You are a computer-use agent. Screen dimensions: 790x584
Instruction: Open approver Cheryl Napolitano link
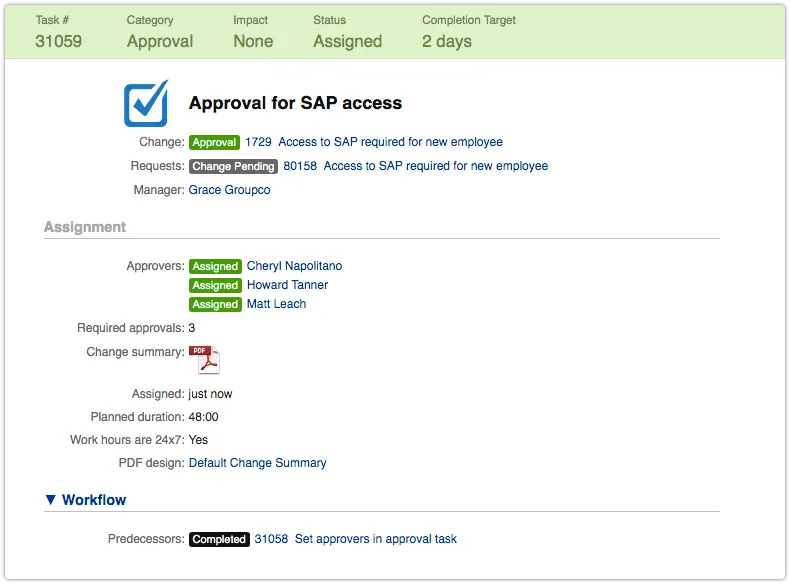coord(294,266)
